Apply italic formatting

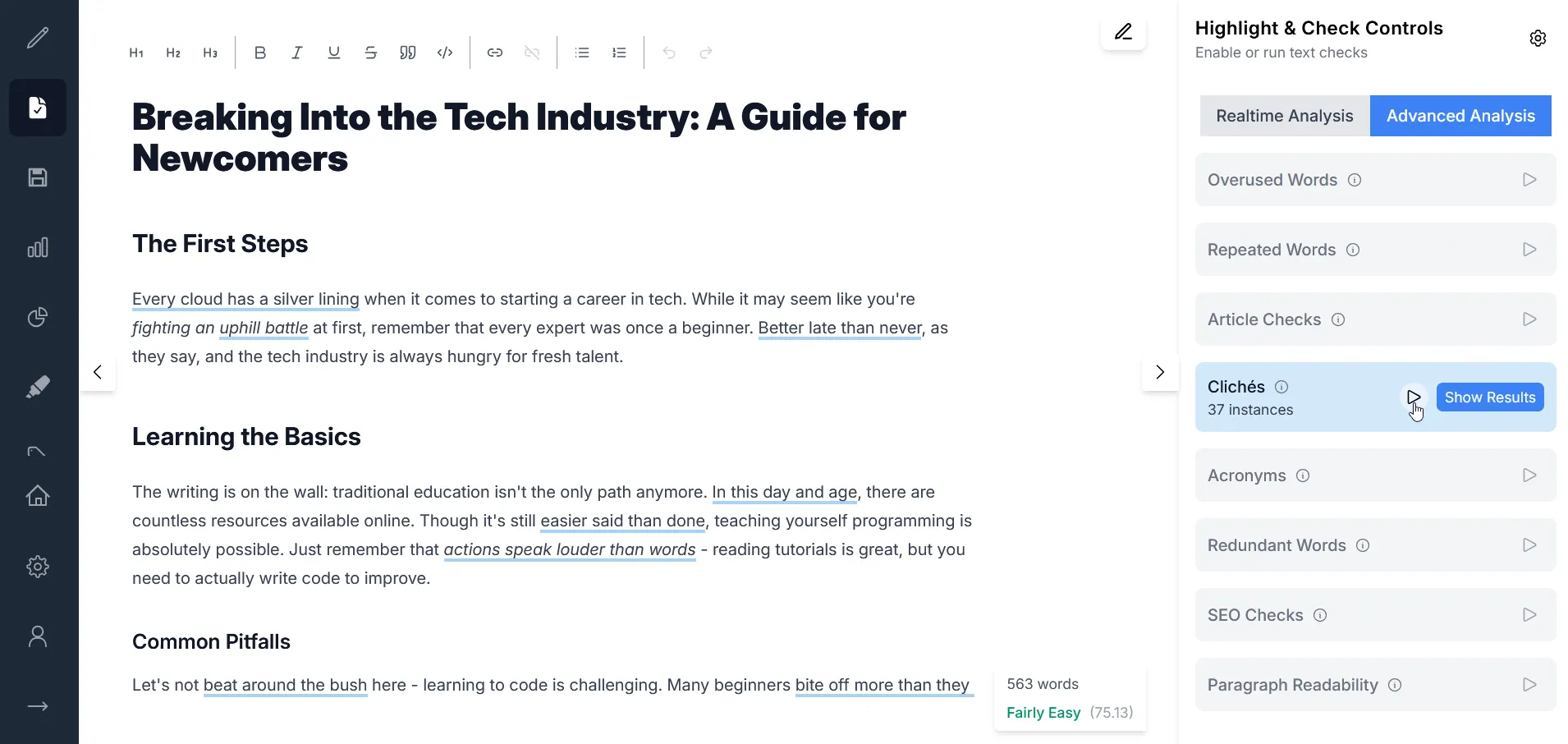click(x=296, y=52)
